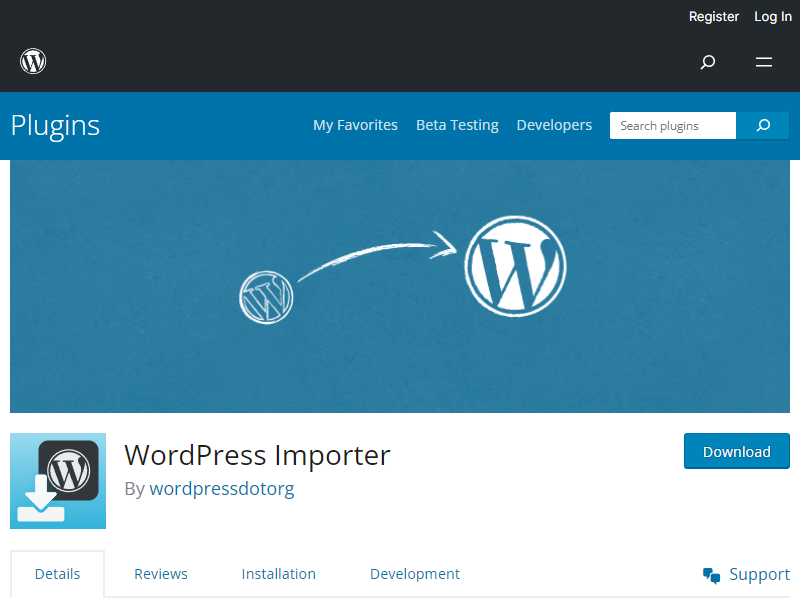Open the site search magnifier icon
Screen dimensions: 800x600
coord(708,62)
